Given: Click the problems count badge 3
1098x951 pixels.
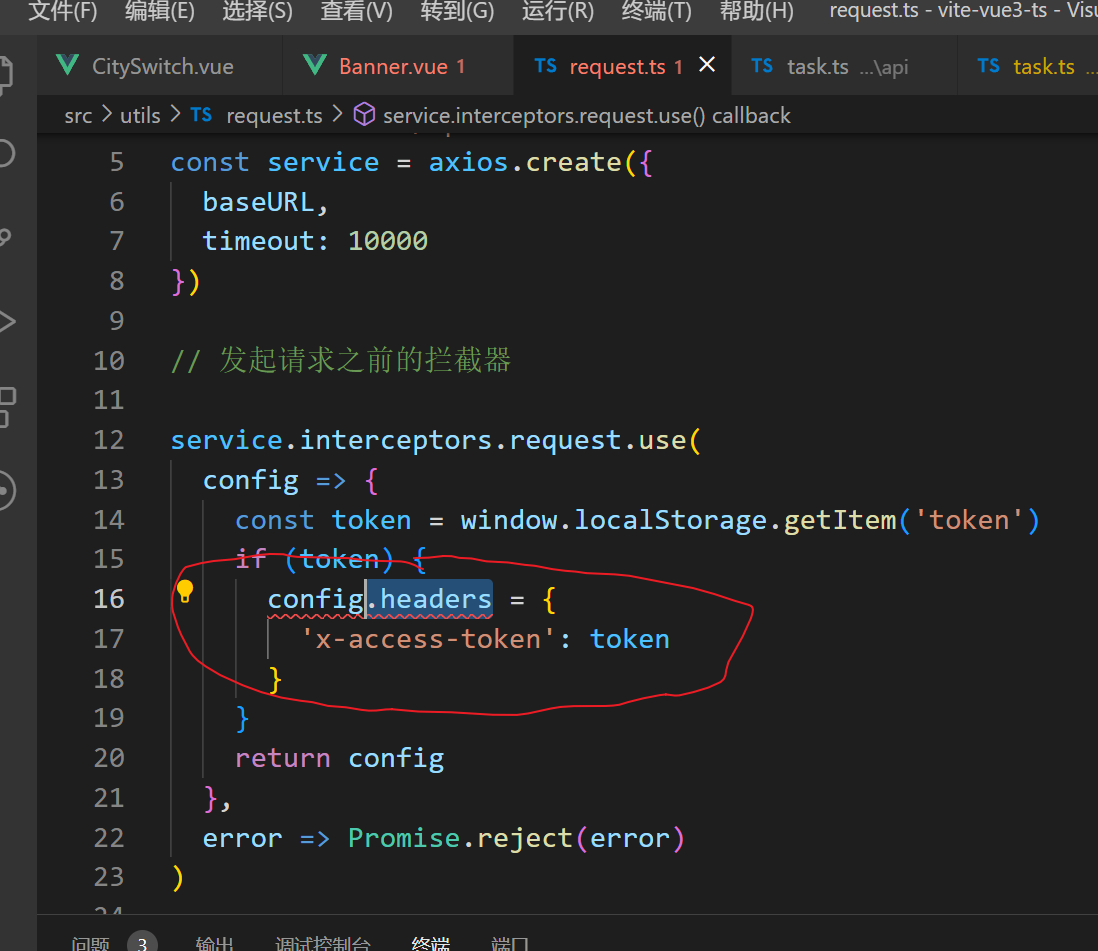Looking at the screenshot, I should pos(142,943).
